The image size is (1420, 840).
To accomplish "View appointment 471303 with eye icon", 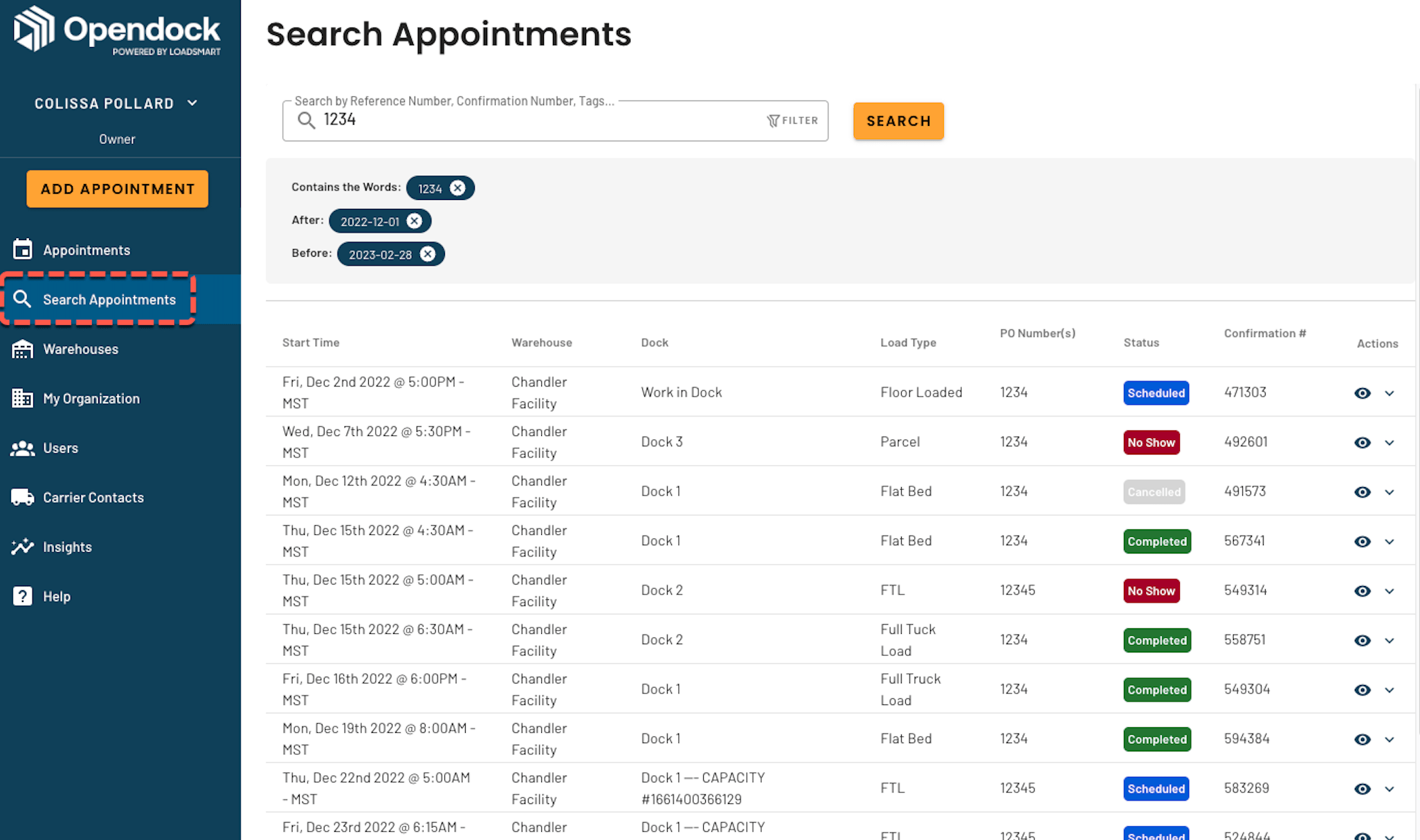I will pos(1362,393).
